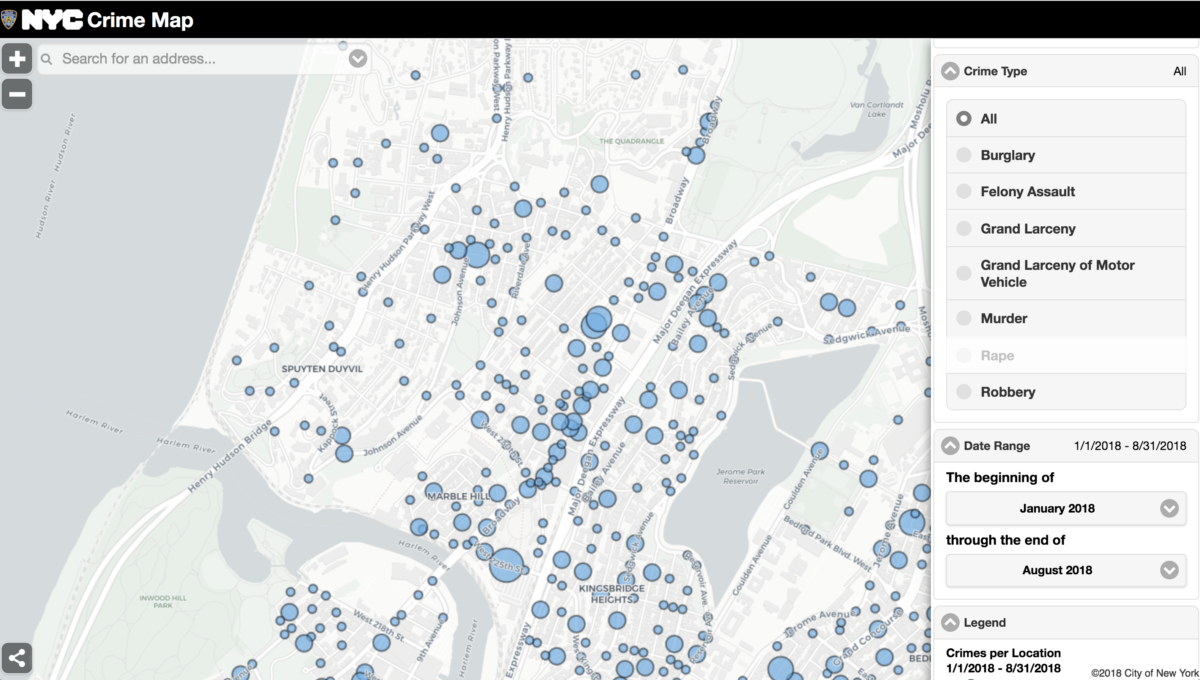Click the crime circle near The Quadrangle label
1200x680 pixels.
point(600,184)
